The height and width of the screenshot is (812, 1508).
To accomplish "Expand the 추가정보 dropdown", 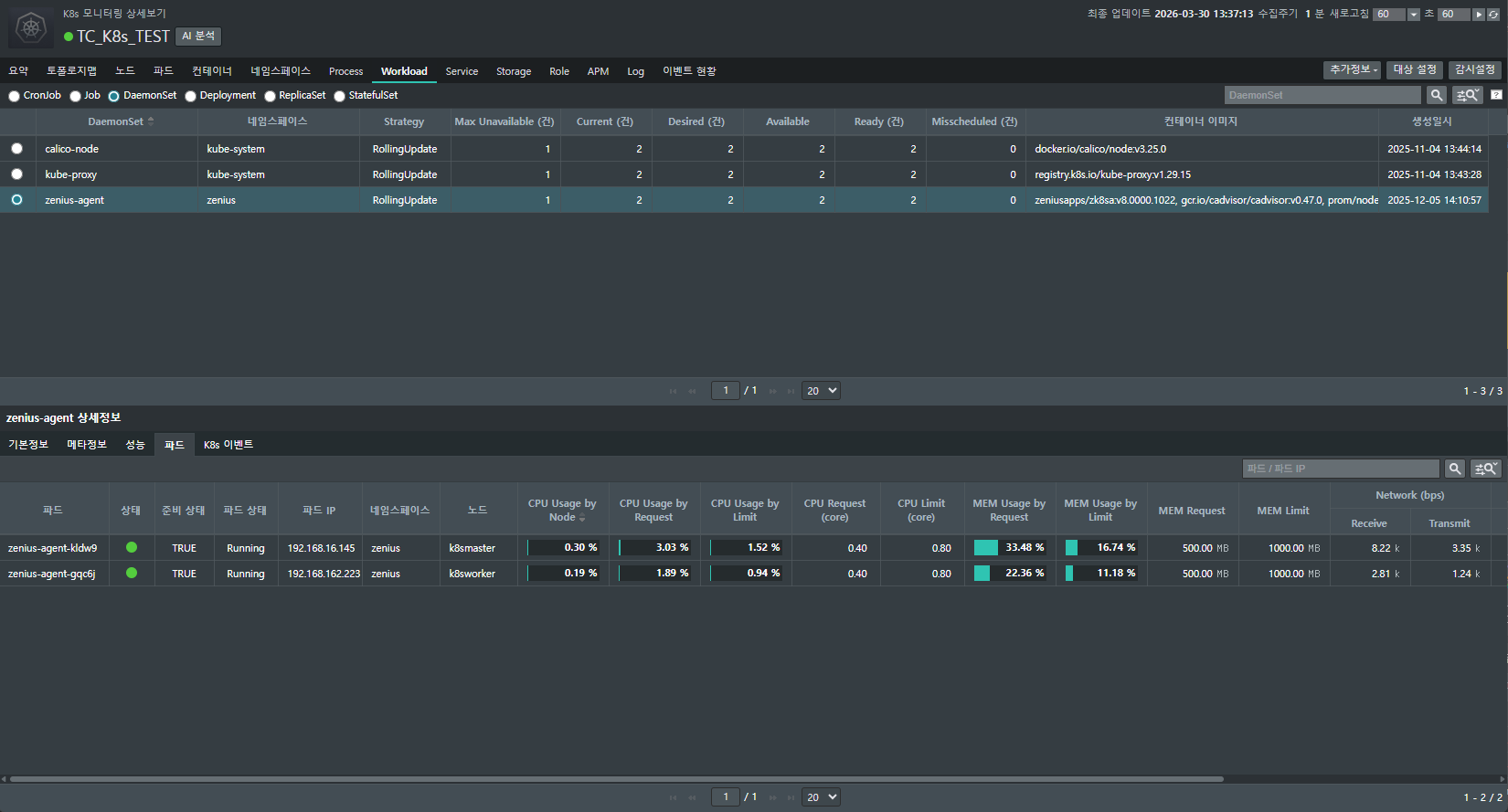I will [1353, 70].
